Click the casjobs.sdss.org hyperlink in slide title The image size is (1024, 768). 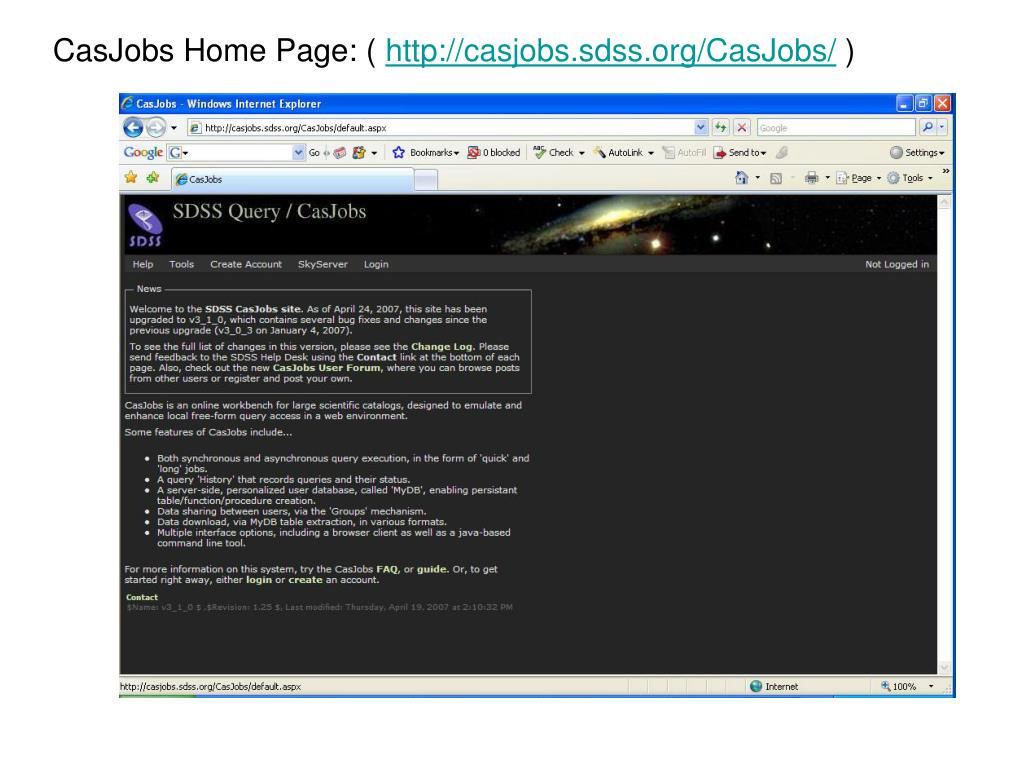[x=611, y=50]
